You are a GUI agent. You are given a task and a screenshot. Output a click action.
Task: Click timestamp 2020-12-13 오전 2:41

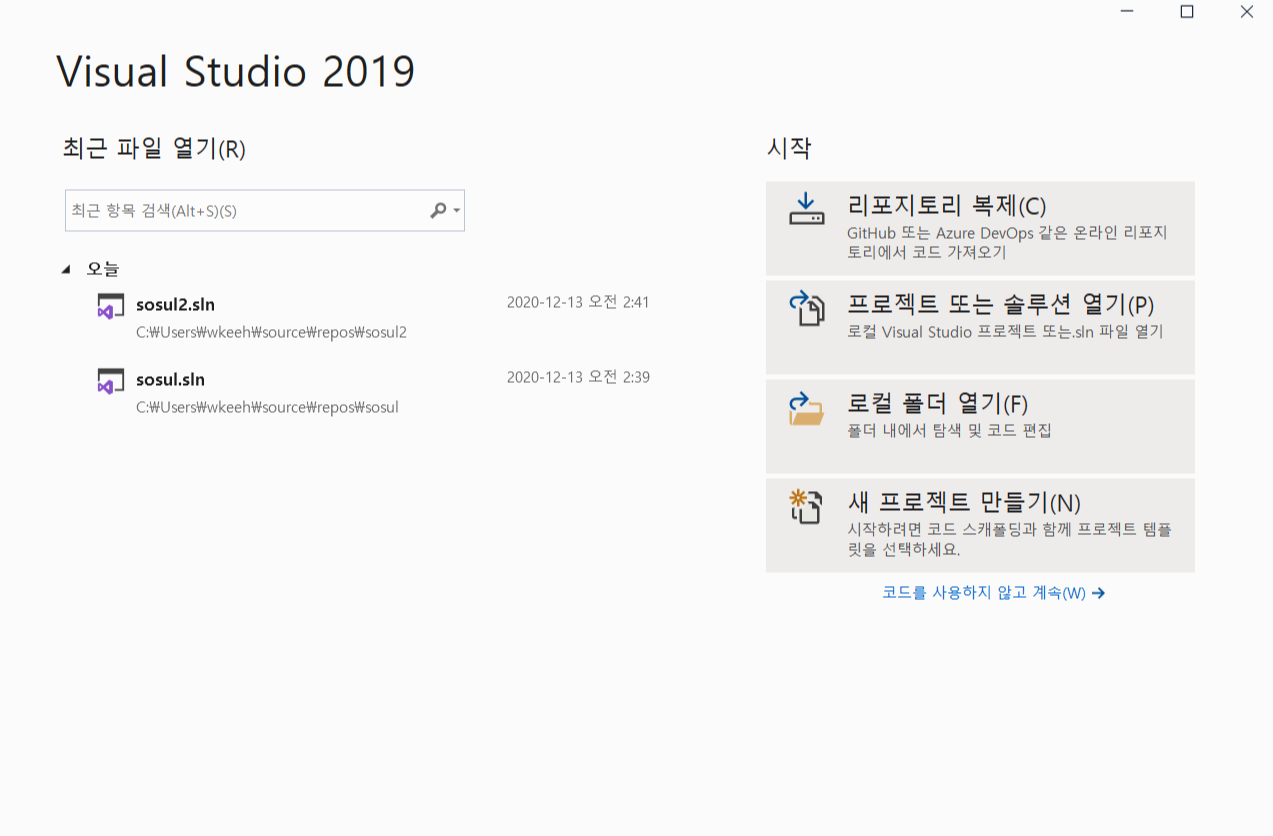pos(578,302)
